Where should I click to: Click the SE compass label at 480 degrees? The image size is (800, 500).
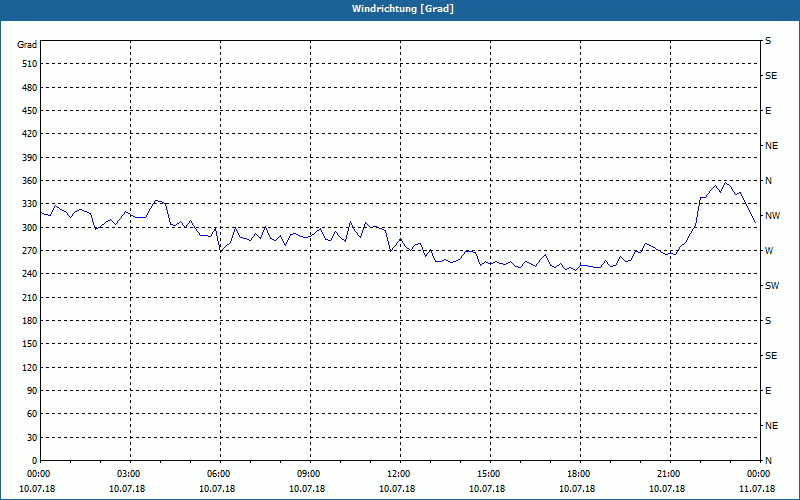pos(771,76)
